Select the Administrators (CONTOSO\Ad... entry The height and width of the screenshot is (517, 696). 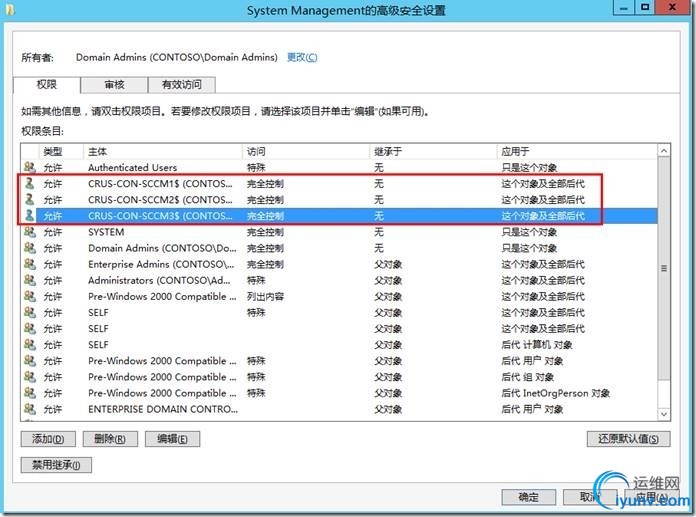click(340, 280)
